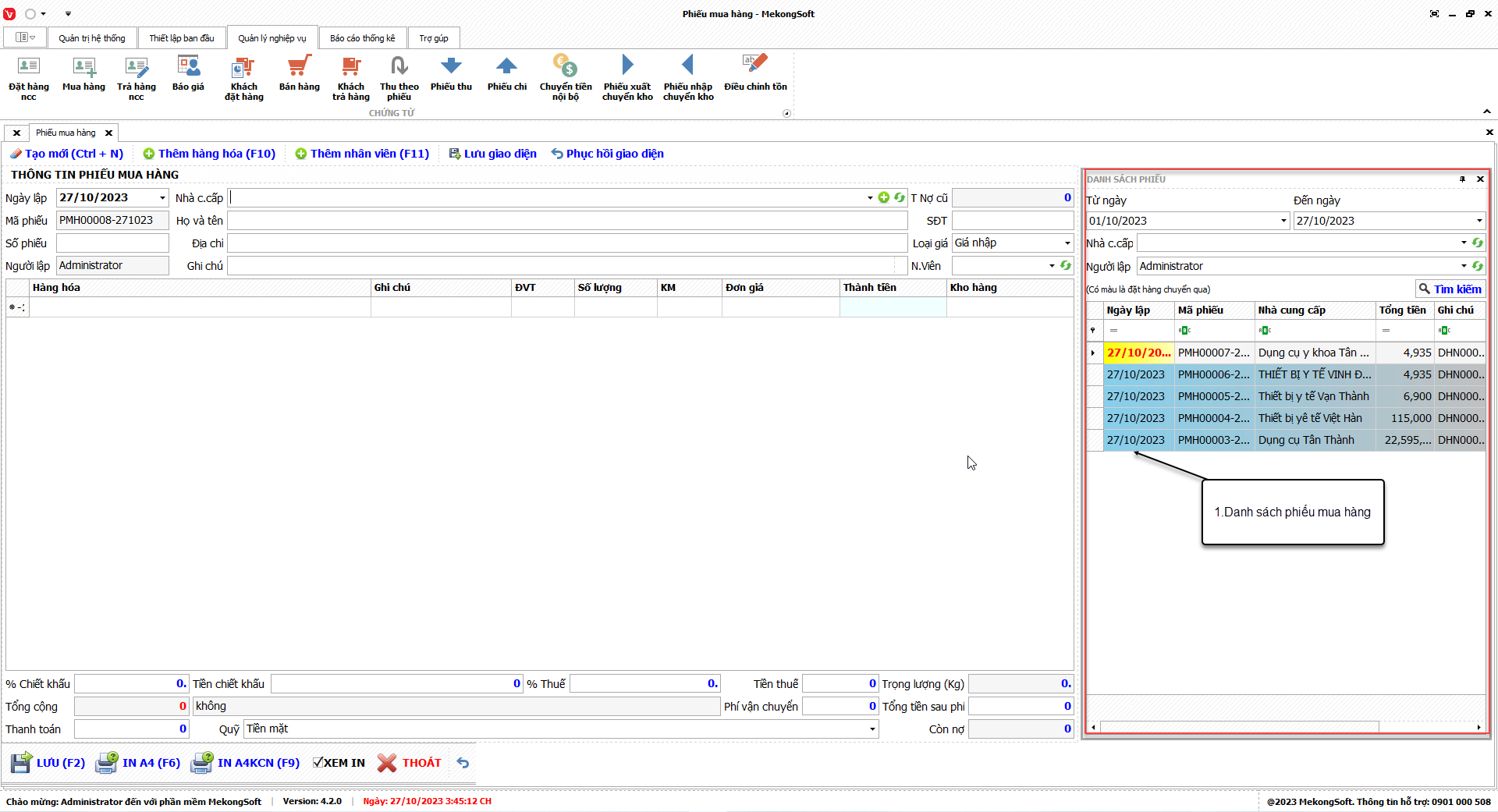Viewport: 1498px width, 812px height.
Task: Add new supplier with green plus icon
Action: [883, 198]
